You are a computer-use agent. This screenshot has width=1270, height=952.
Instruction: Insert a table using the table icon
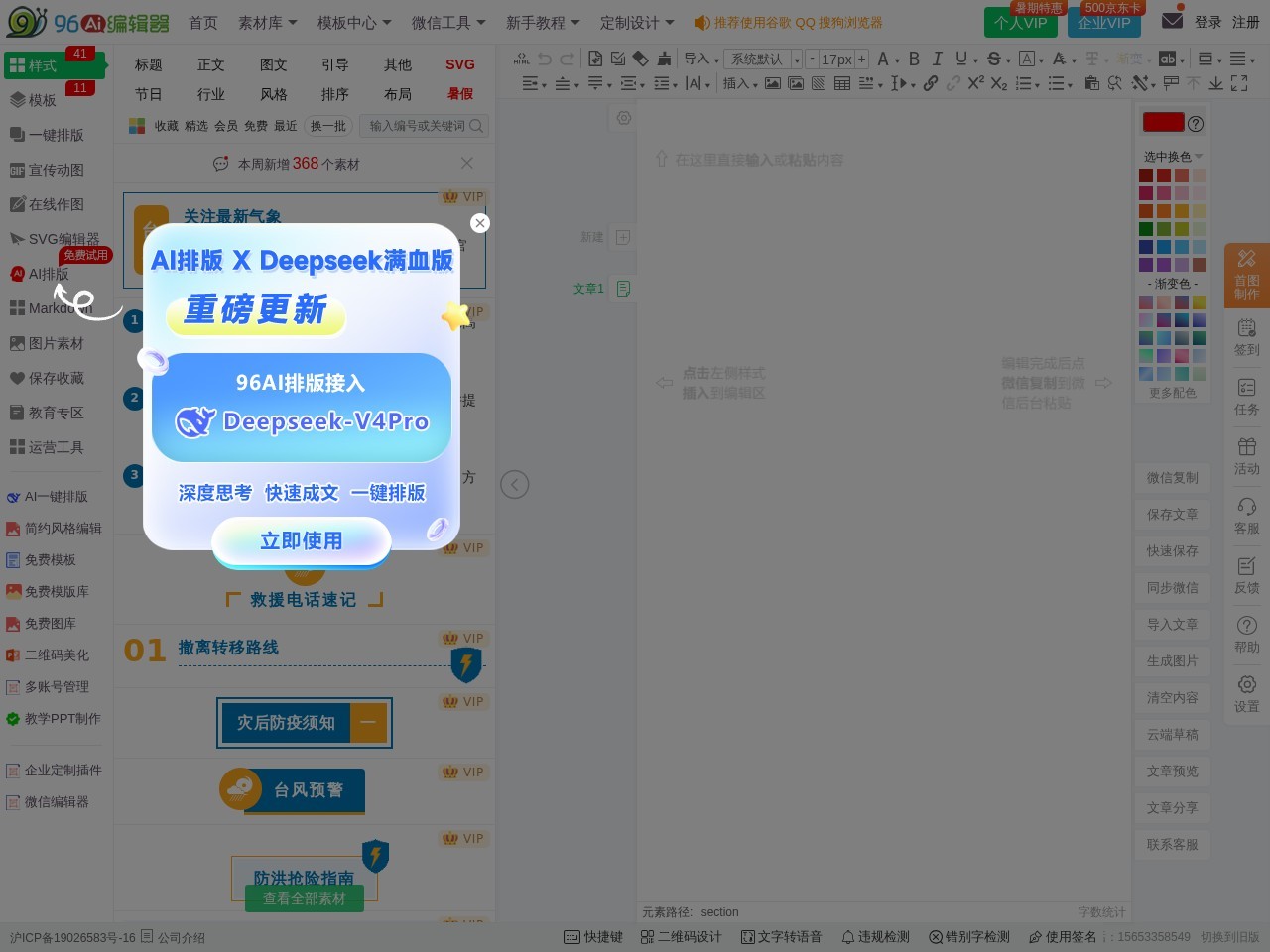click(x=842, y=83)
